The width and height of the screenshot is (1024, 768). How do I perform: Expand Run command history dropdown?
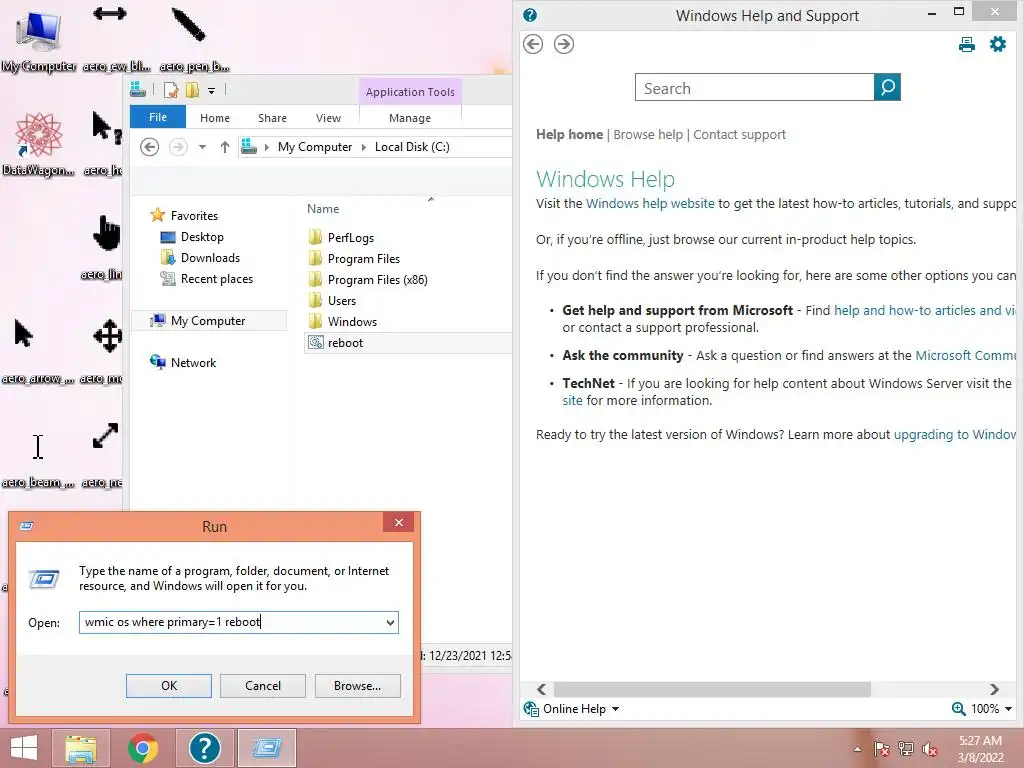coord(391,622)
